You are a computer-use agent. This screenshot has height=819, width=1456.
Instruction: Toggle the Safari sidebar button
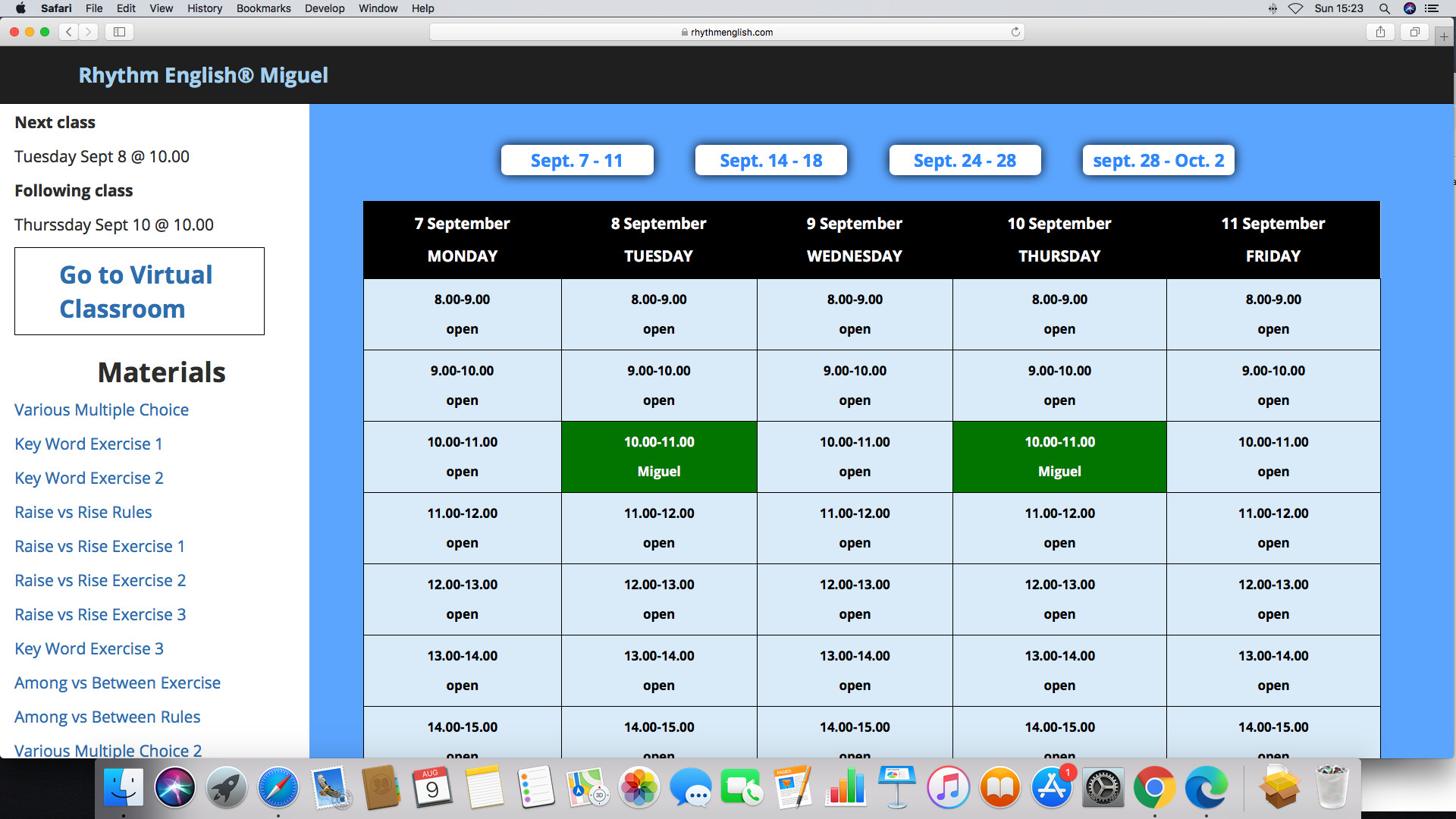click(x=119, y=32)
